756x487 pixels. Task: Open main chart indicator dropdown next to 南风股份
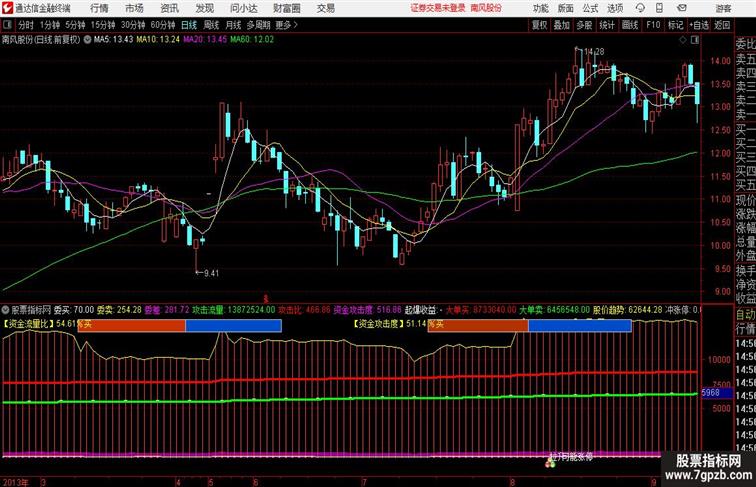coord(87,40)
